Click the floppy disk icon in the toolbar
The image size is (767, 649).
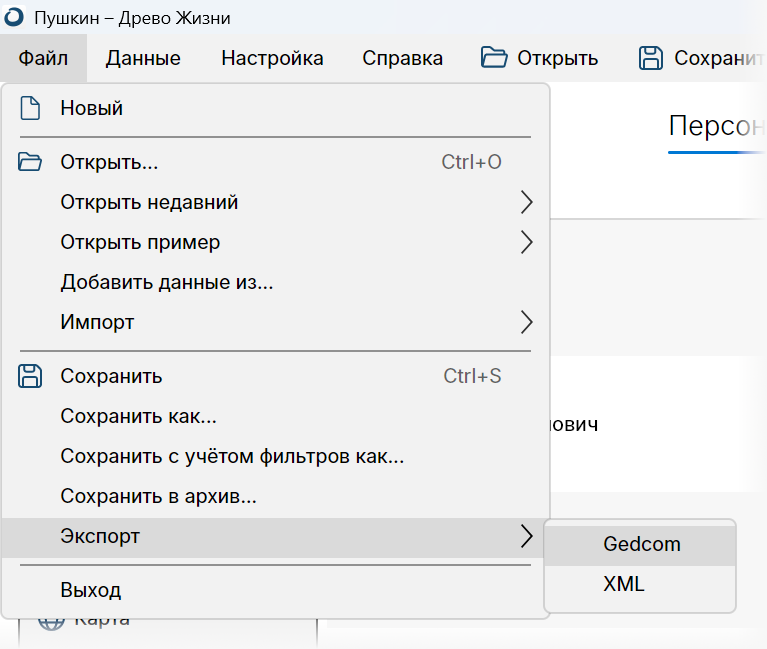pos(651,58)
